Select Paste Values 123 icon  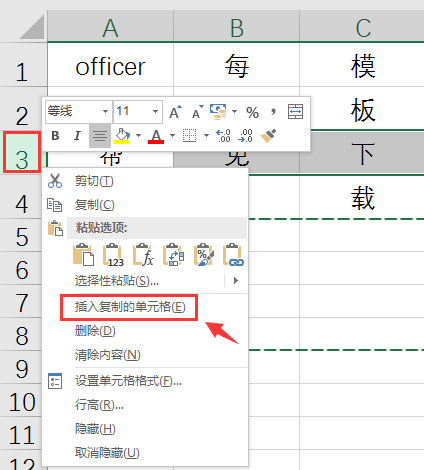click(113, 255)
